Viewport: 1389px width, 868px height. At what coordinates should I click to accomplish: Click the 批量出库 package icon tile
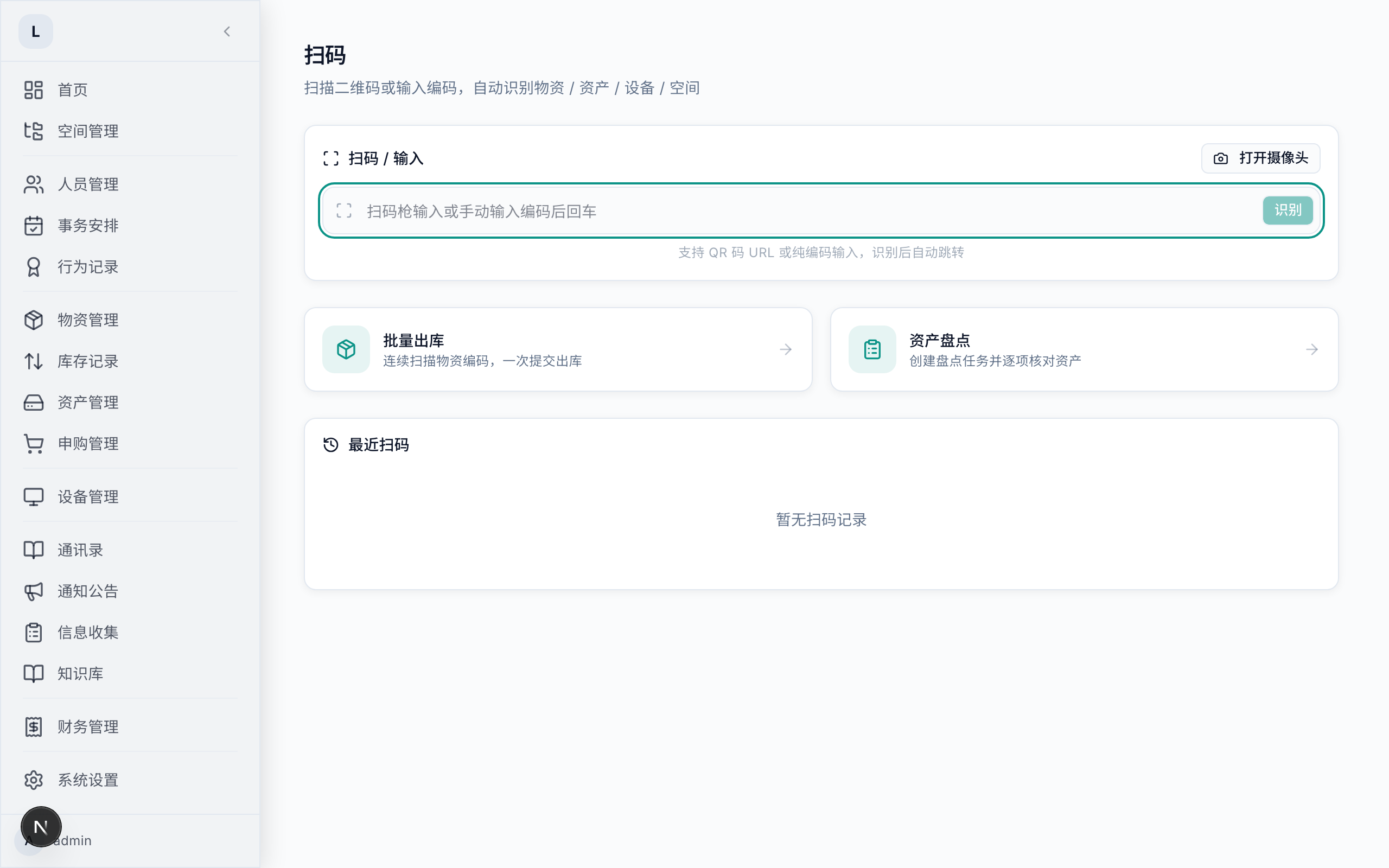pyautogui.click(x=346, y=349)
